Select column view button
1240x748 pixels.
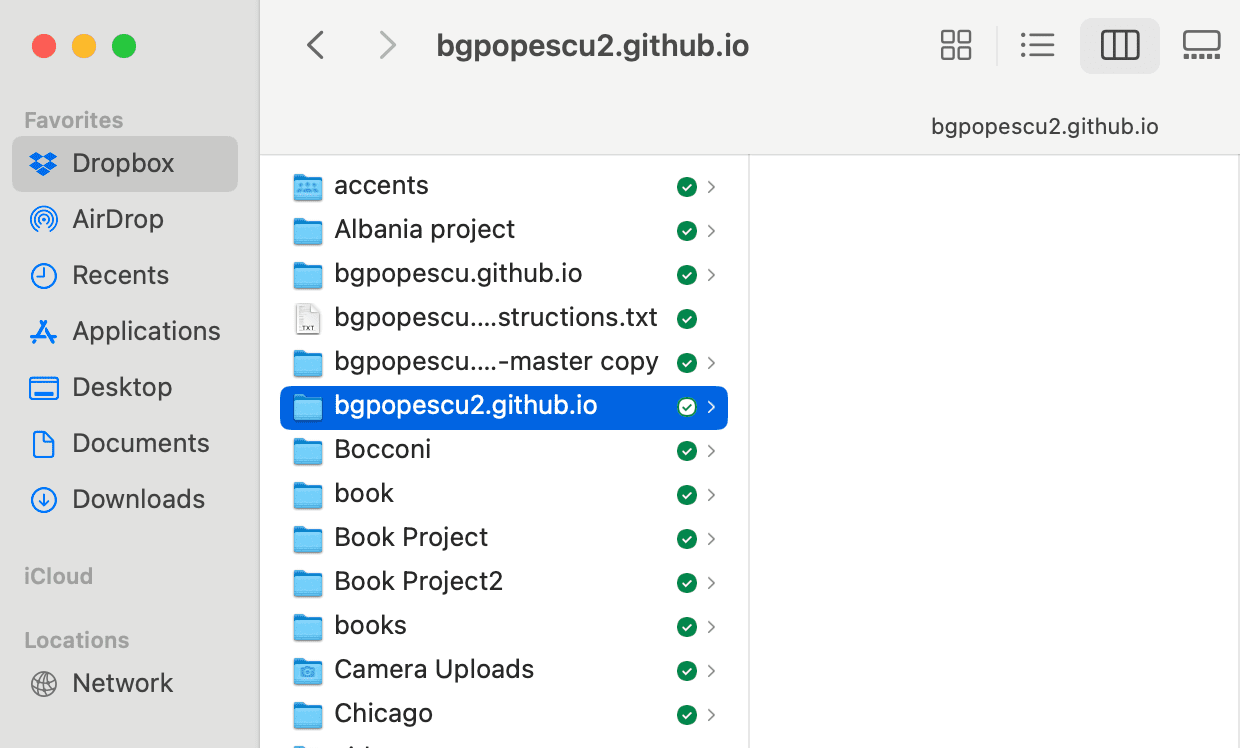point(1119,46)
